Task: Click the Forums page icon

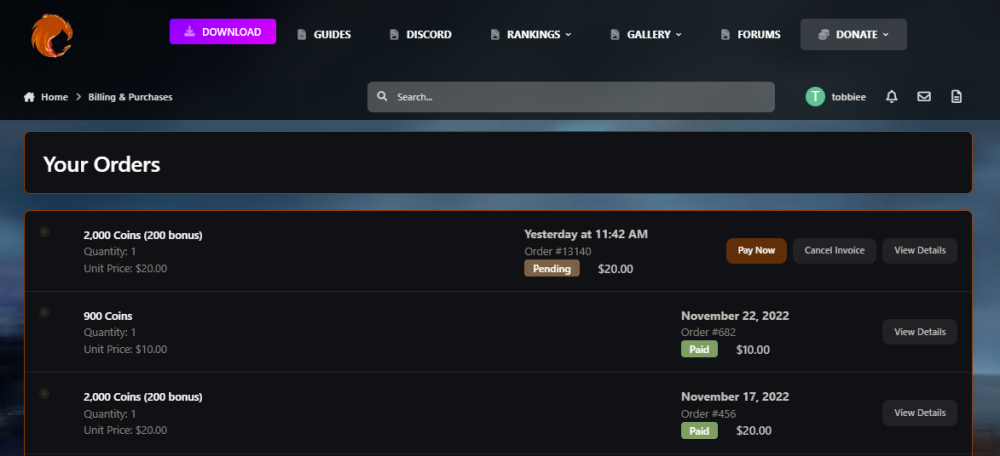Action: (x=725, y=34)
